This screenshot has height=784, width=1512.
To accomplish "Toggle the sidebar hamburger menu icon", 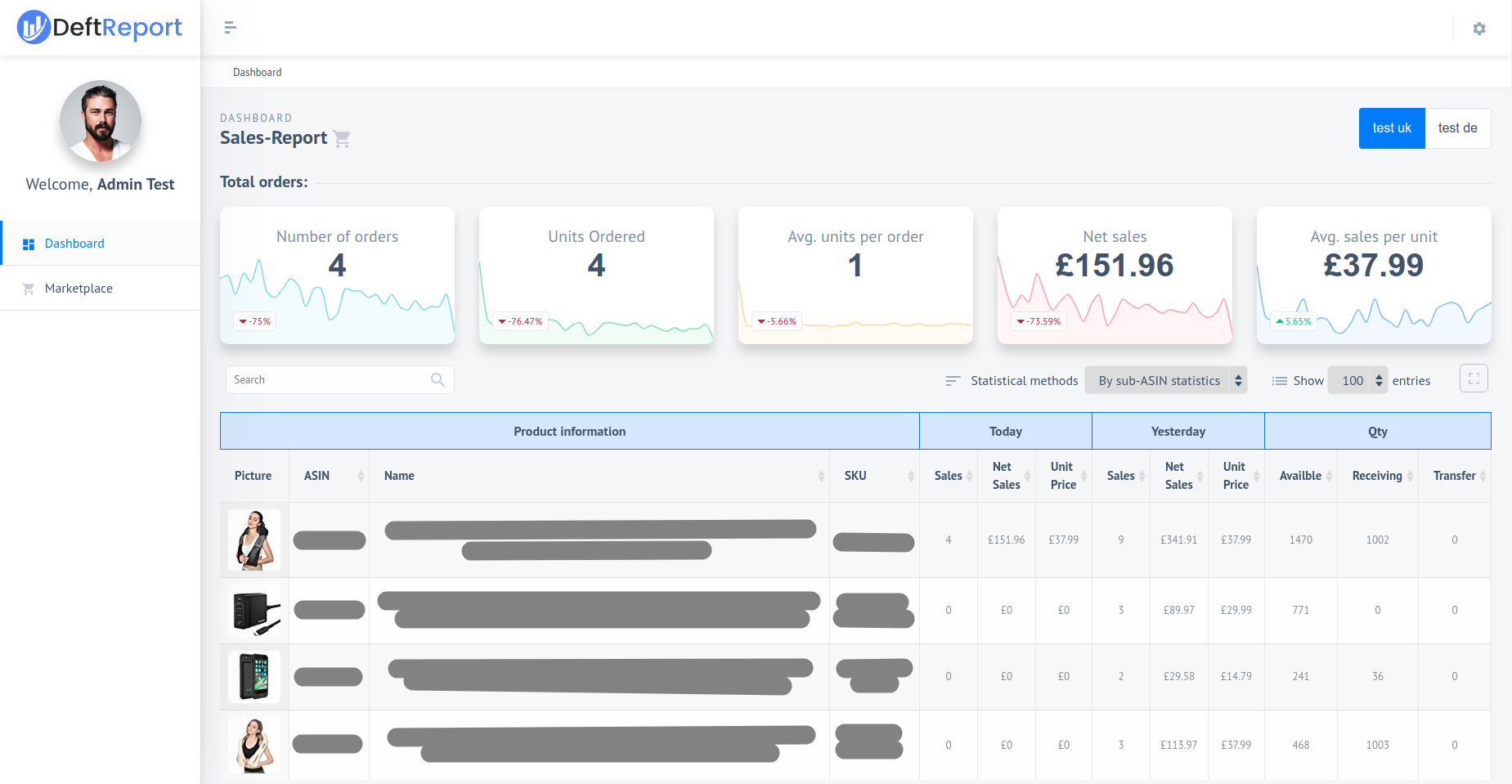I will click(x=230, y=28).
